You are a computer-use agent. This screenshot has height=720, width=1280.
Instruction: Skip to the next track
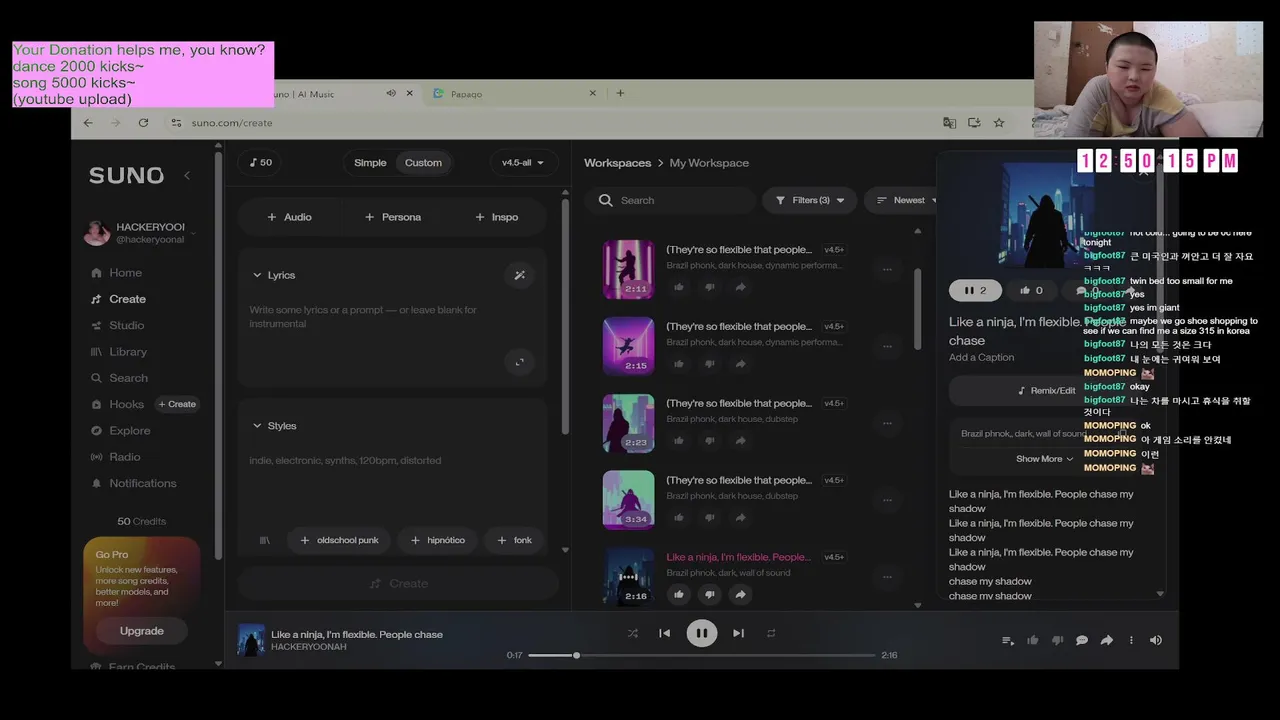coord(738,633)
